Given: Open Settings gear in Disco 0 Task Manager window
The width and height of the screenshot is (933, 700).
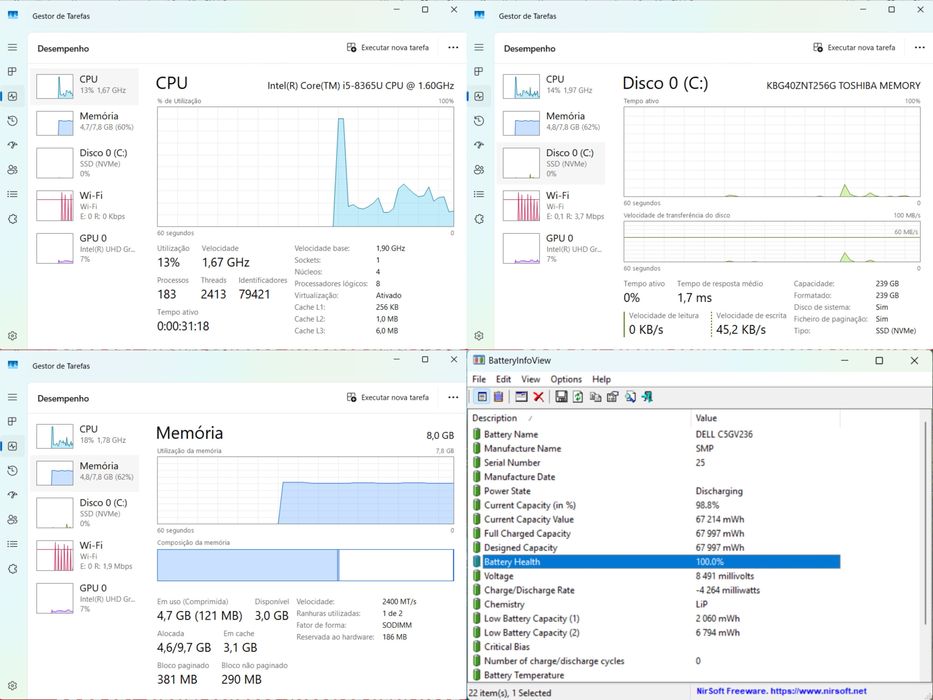Looking at the screenshot, I should 479,336.
